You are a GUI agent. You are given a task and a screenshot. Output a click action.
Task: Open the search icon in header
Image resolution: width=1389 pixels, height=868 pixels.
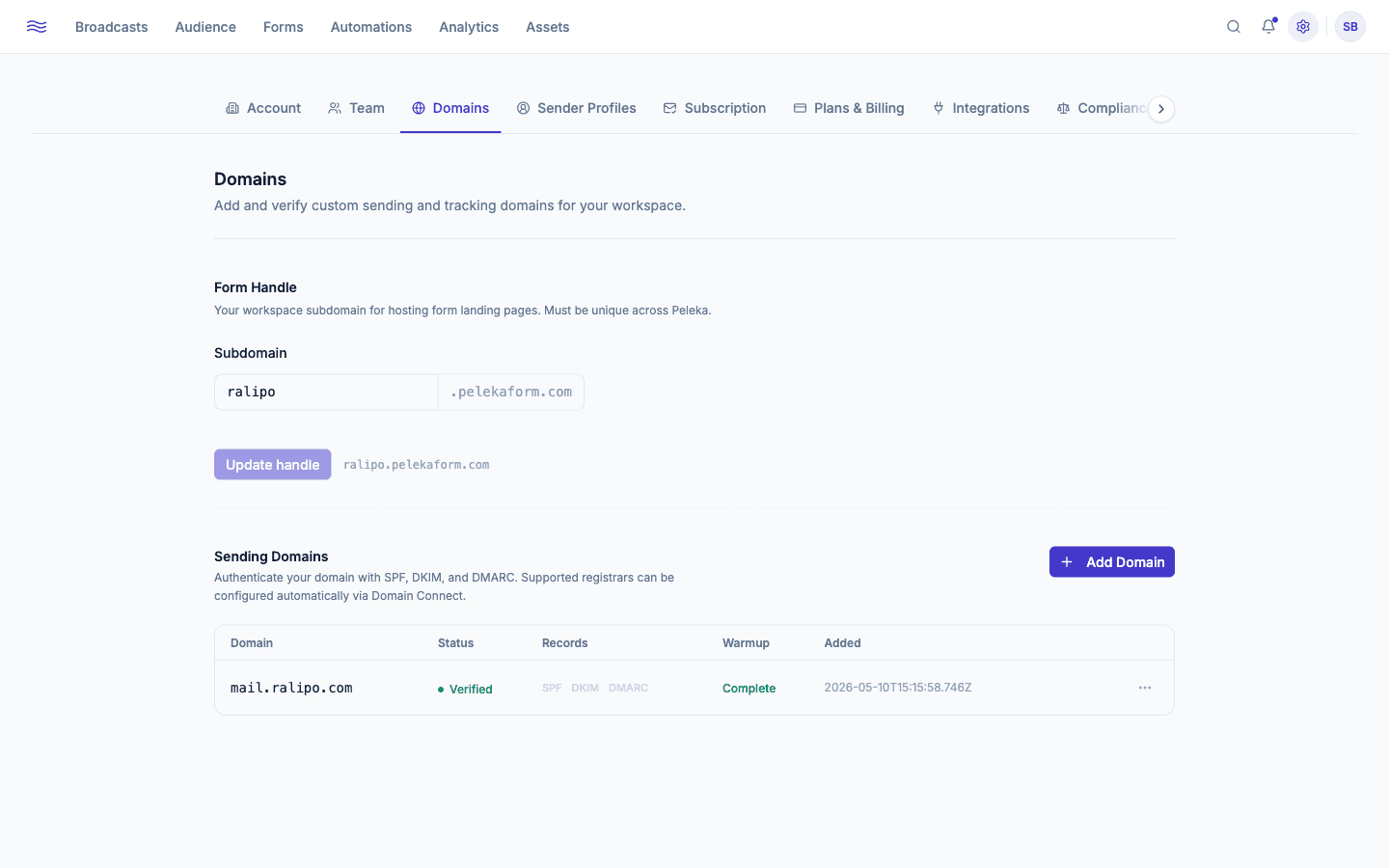point(1234,27)
